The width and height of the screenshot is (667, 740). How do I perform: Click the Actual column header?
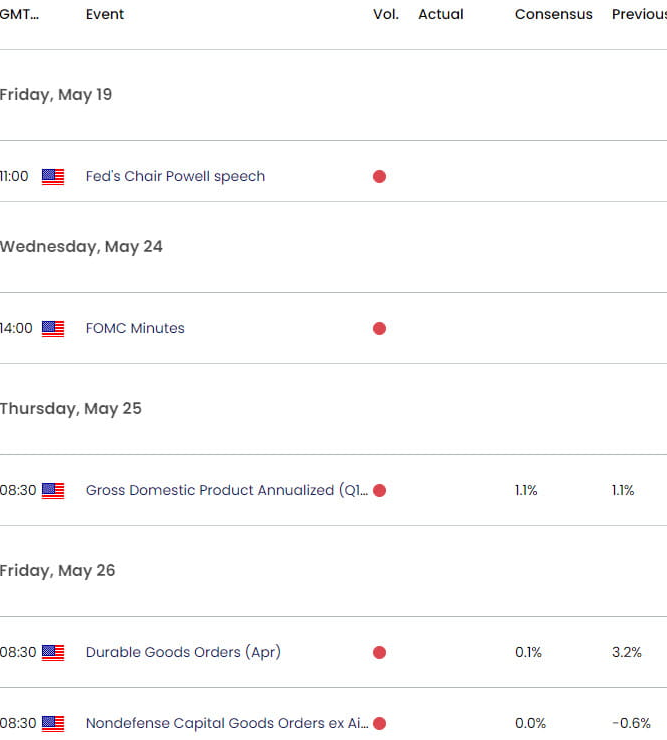441,14
